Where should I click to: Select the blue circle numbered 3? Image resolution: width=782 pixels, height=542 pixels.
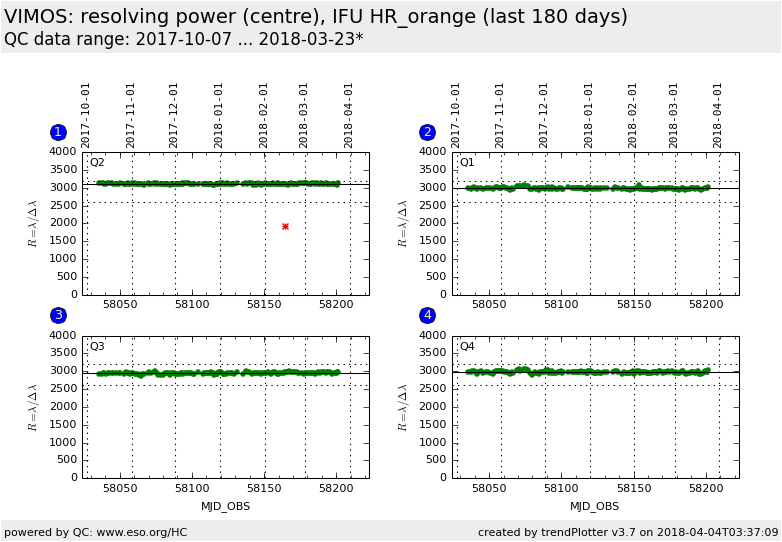click(x=58, y=315)
